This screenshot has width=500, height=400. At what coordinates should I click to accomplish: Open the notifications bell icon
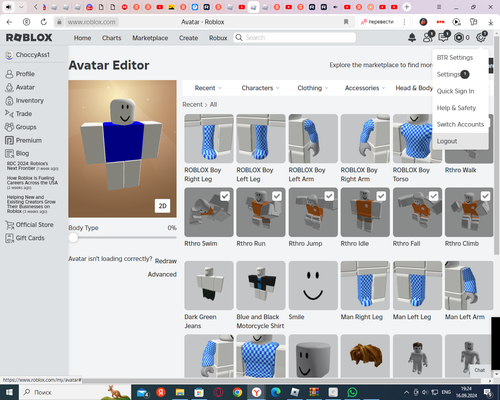412,38
